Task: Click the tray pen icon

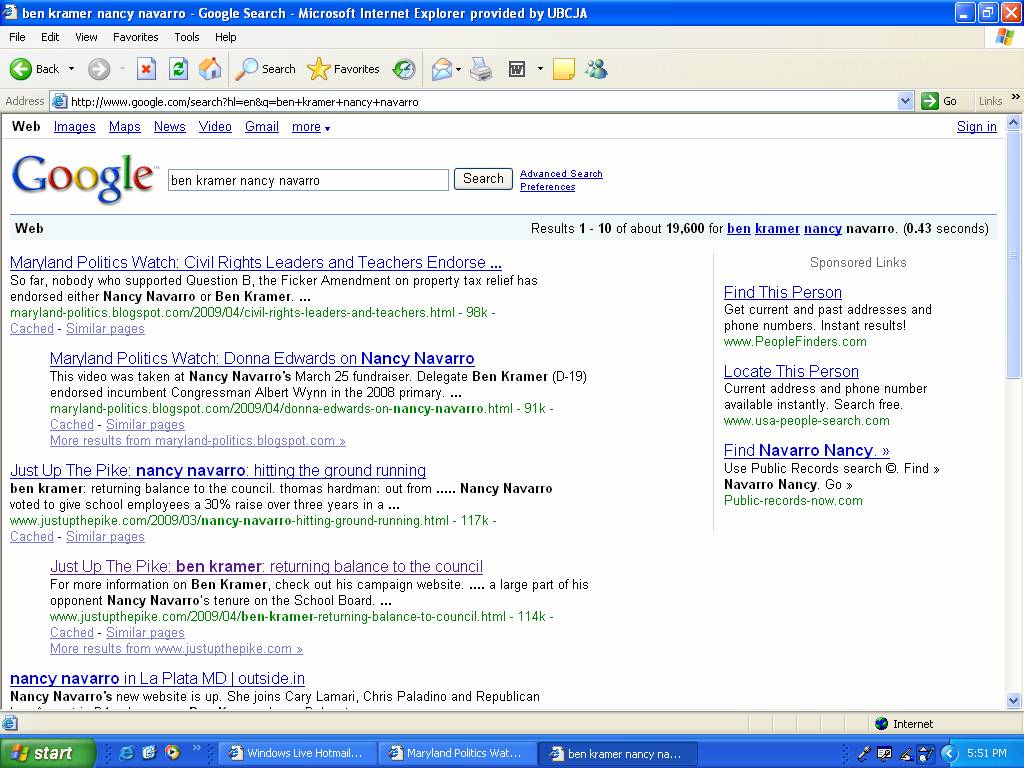Action: tap(863, 754)
